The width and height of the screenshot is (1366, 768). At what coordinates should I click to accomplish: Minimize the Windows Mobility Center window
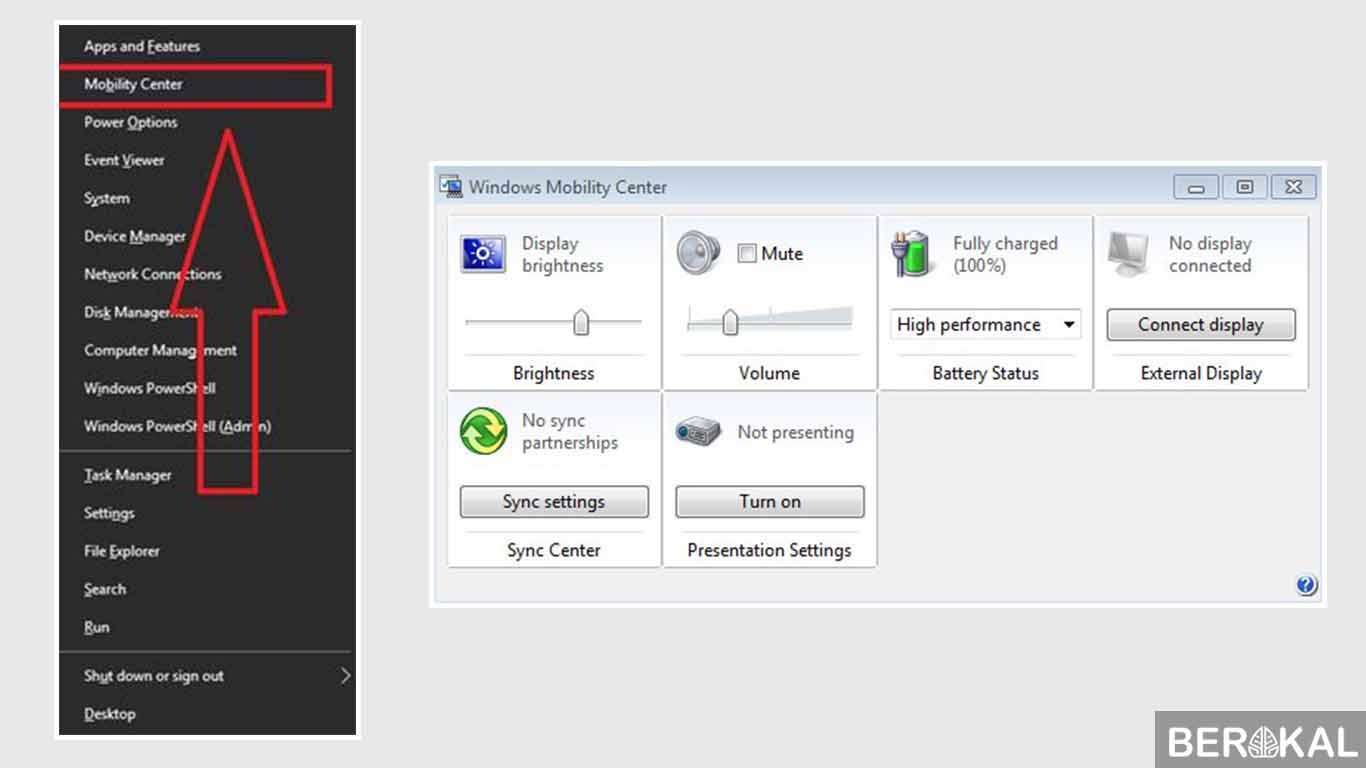(x=1196, y=187)
